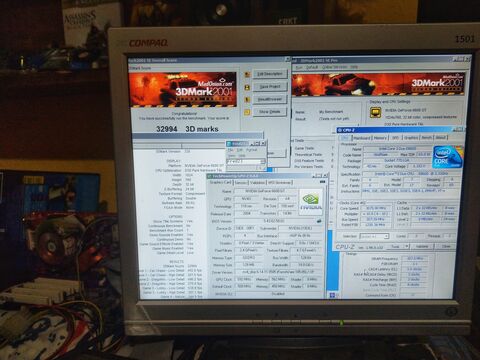Click the Edit Description button in 3DMark
This screenshot has height=360, width=480.
(270, 74)
